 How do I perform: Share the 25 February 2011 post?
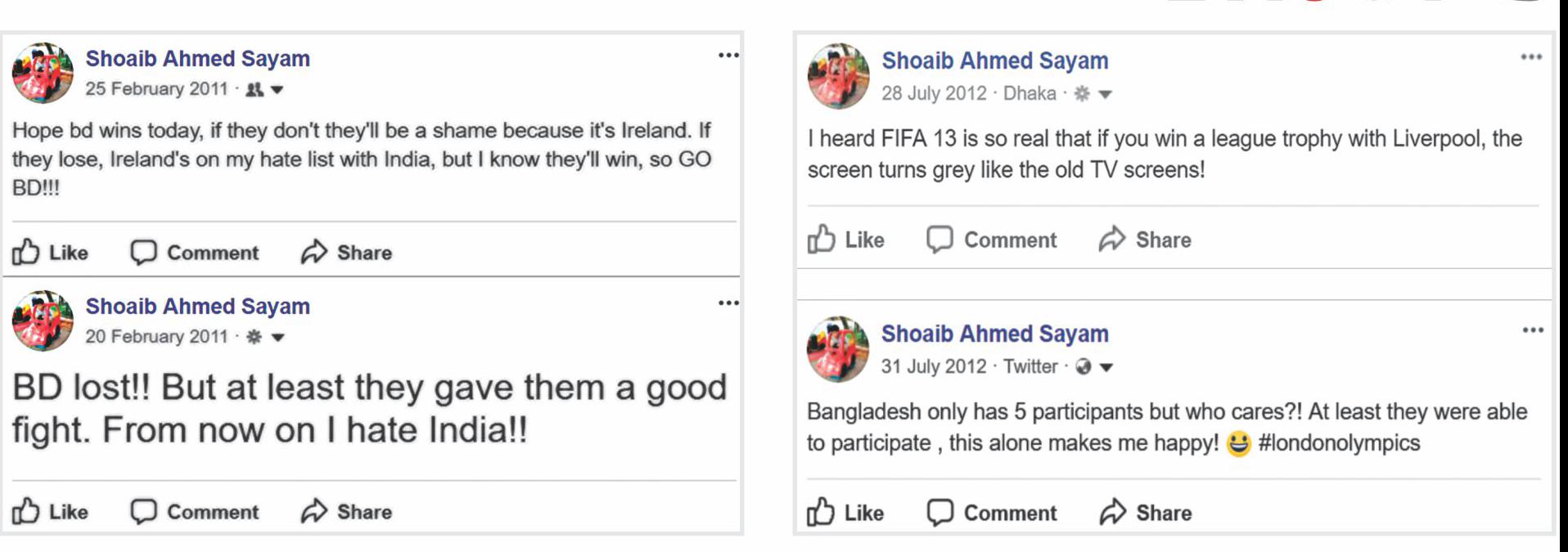click(x=346, y=253)
